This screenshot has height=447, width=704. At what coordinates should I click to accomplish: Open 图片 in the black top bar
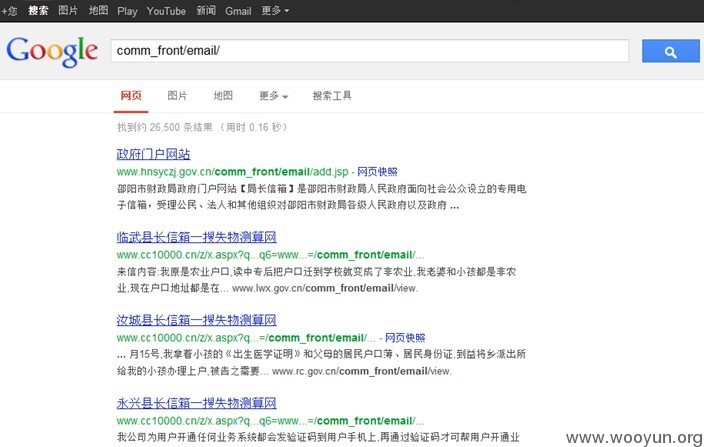coord(68,10)
